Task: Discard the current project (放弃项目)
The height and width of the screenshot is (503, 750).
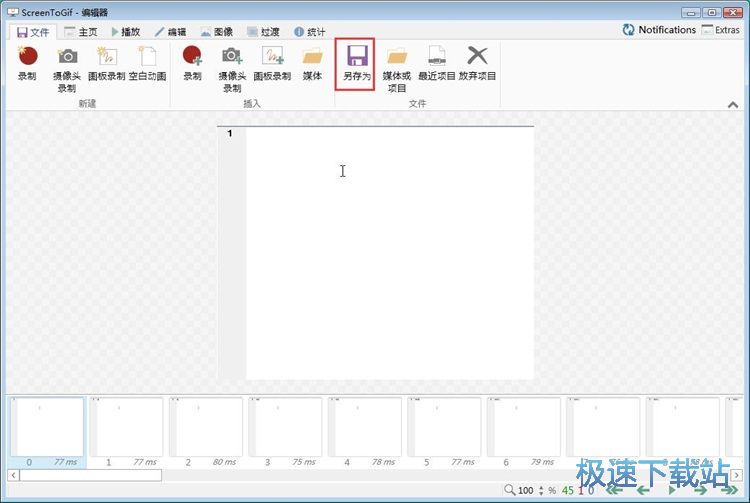Action: click(x=477, y=64)
